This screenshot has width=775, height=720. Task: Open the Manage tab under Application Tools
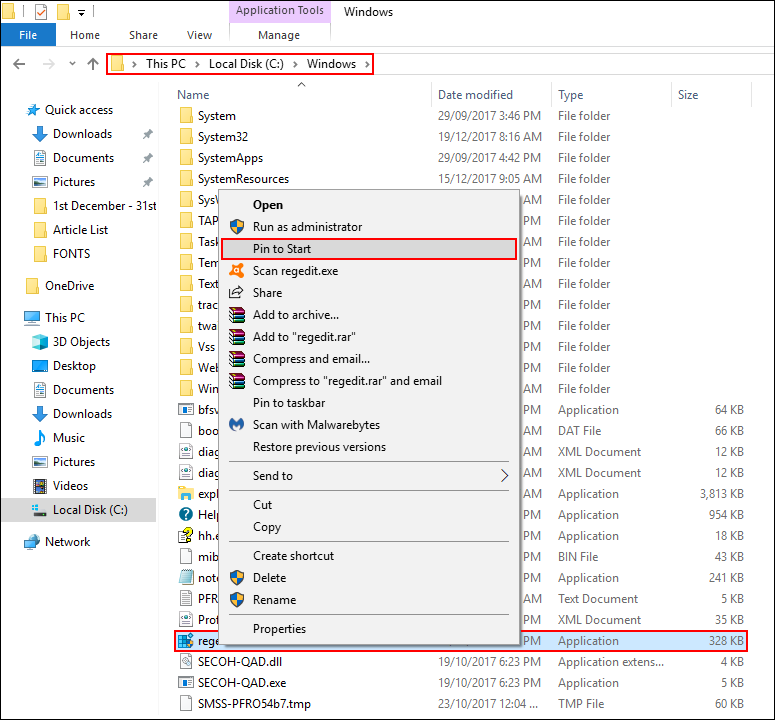(x=279, y=35)
